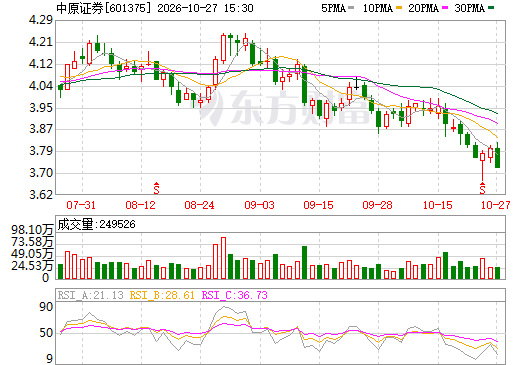Viewport: 520px width, 365px height.
Task: Select the magenta 20PMA legend dash
Action: (x=445, y=7)
